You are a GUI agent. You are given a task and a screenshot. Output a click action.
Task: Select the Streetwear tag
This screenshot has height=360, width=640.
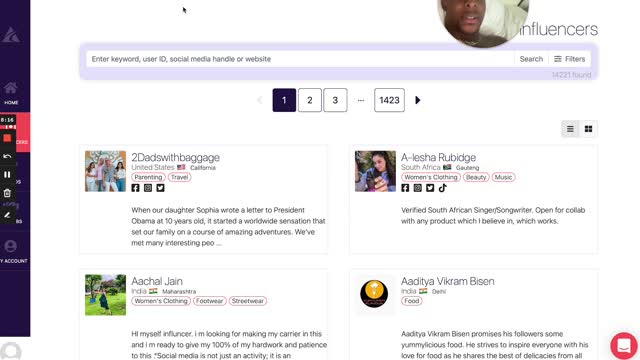point(248,301)
